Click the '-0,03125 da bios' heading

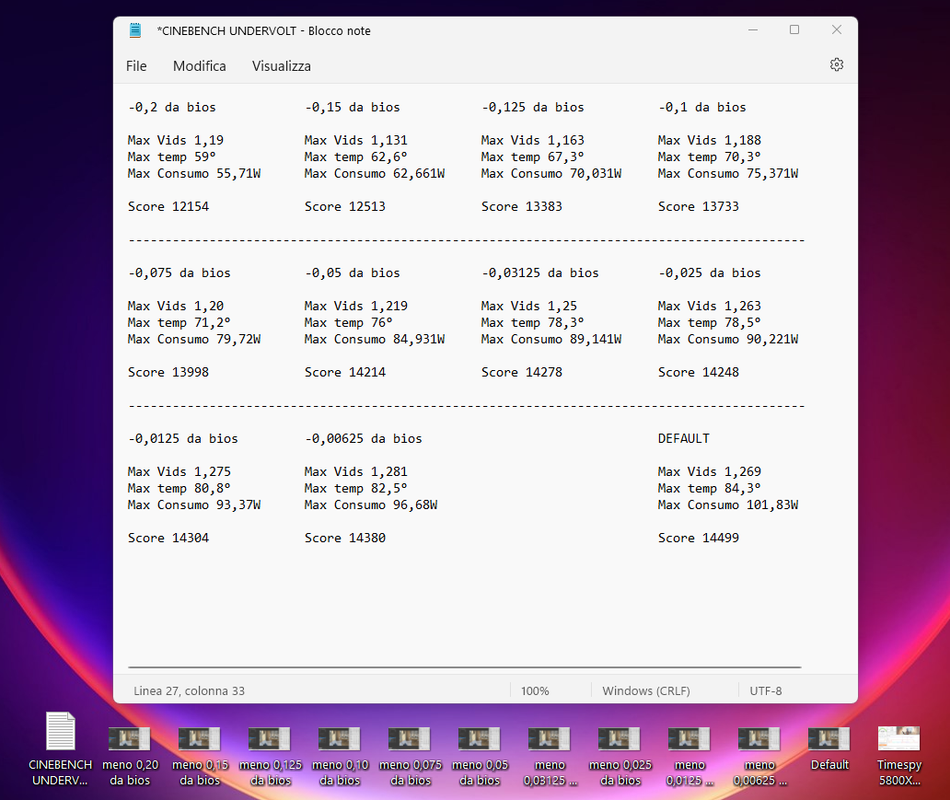(540, 273)
